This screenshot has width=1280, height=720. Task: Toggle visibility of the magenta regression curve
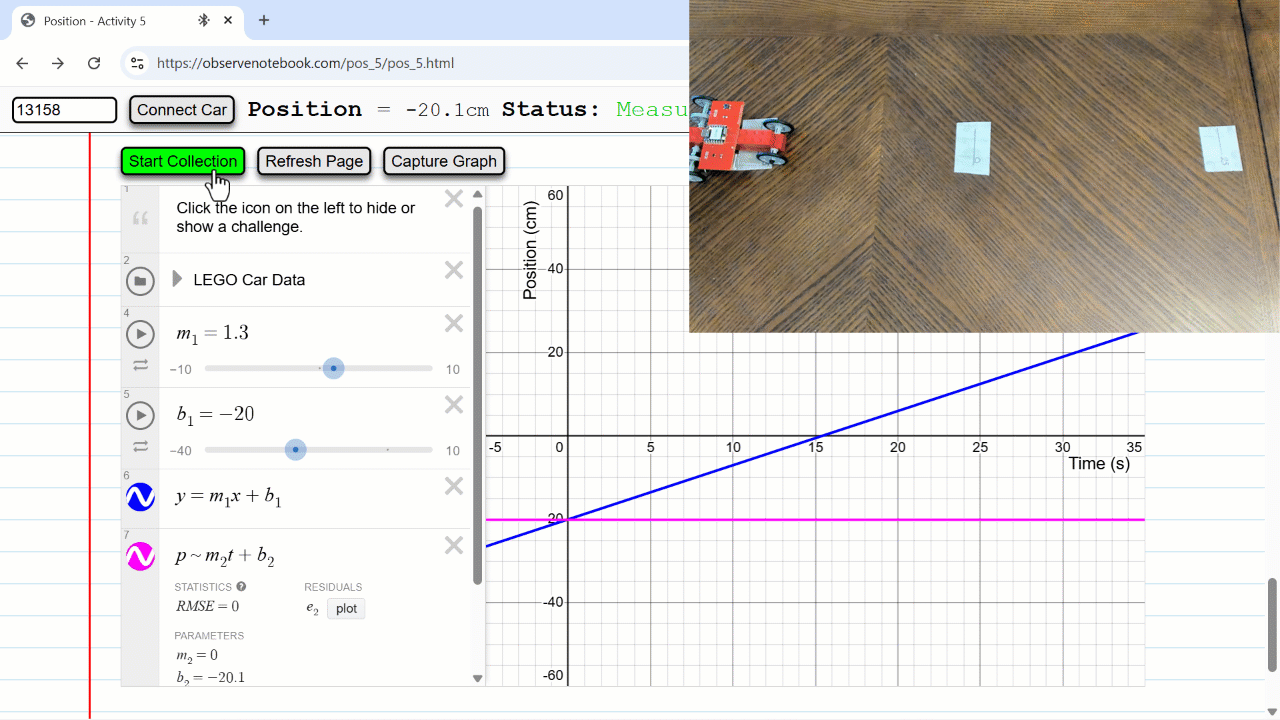coord(140,556)
